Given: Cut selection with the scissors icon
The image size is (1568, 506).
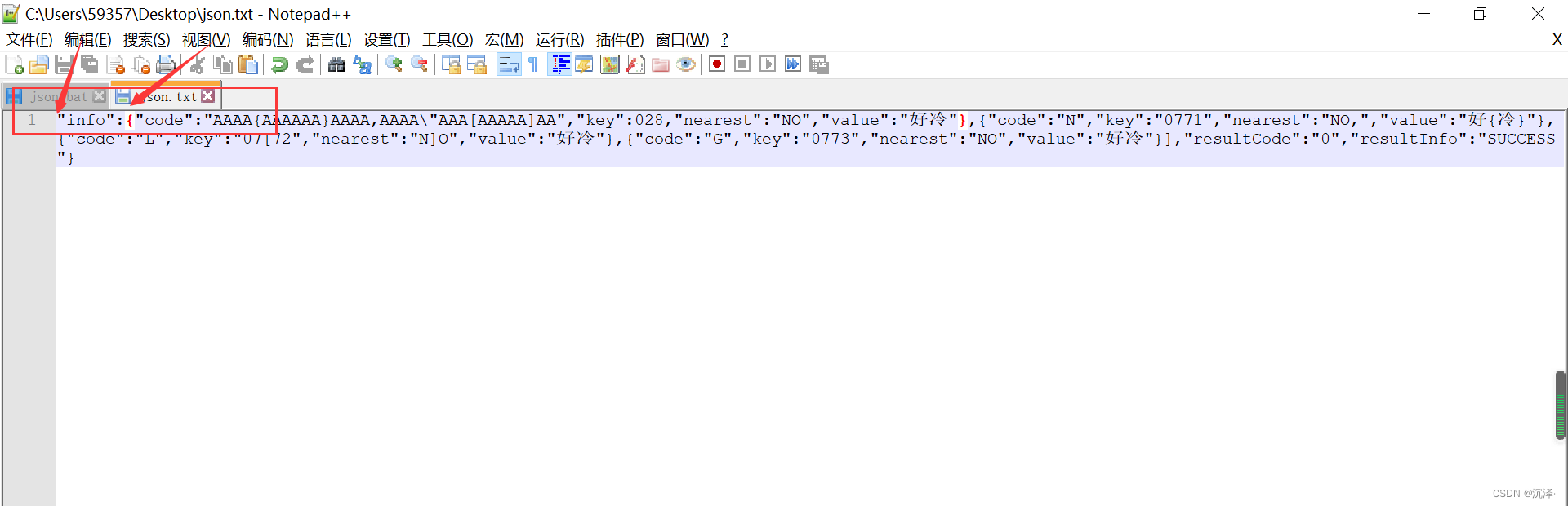Looking at the screenshot, I should click(197, 64).
